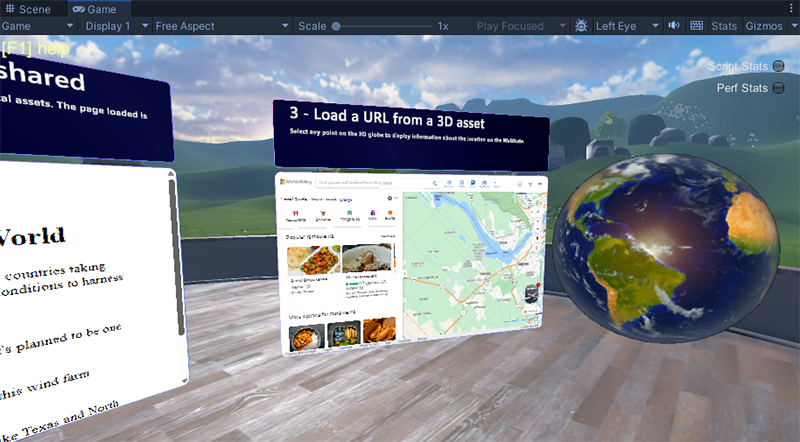Toggle the keyboard shortcuts icon

696,26
